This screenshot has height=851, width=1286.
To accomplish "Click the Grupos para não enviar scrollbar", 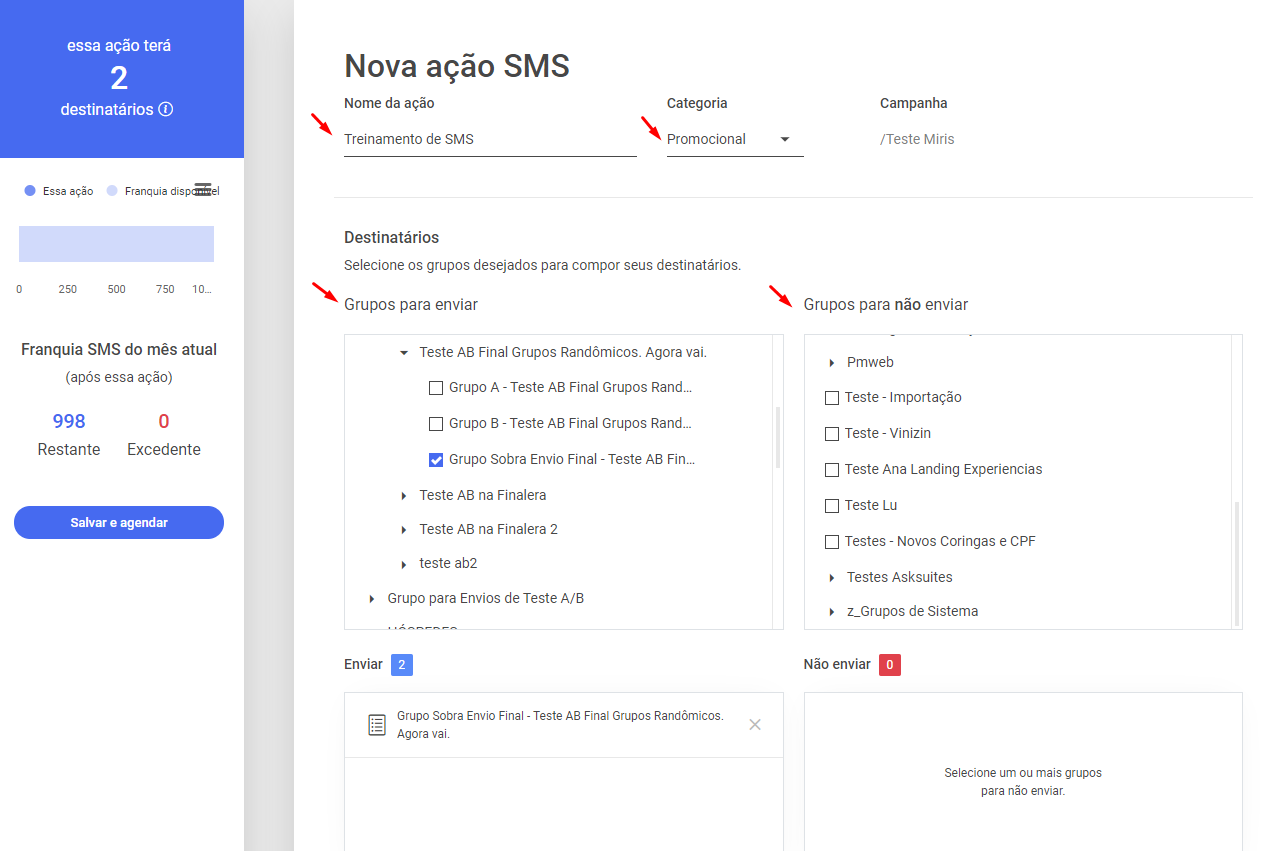I will coord(1236,563).
